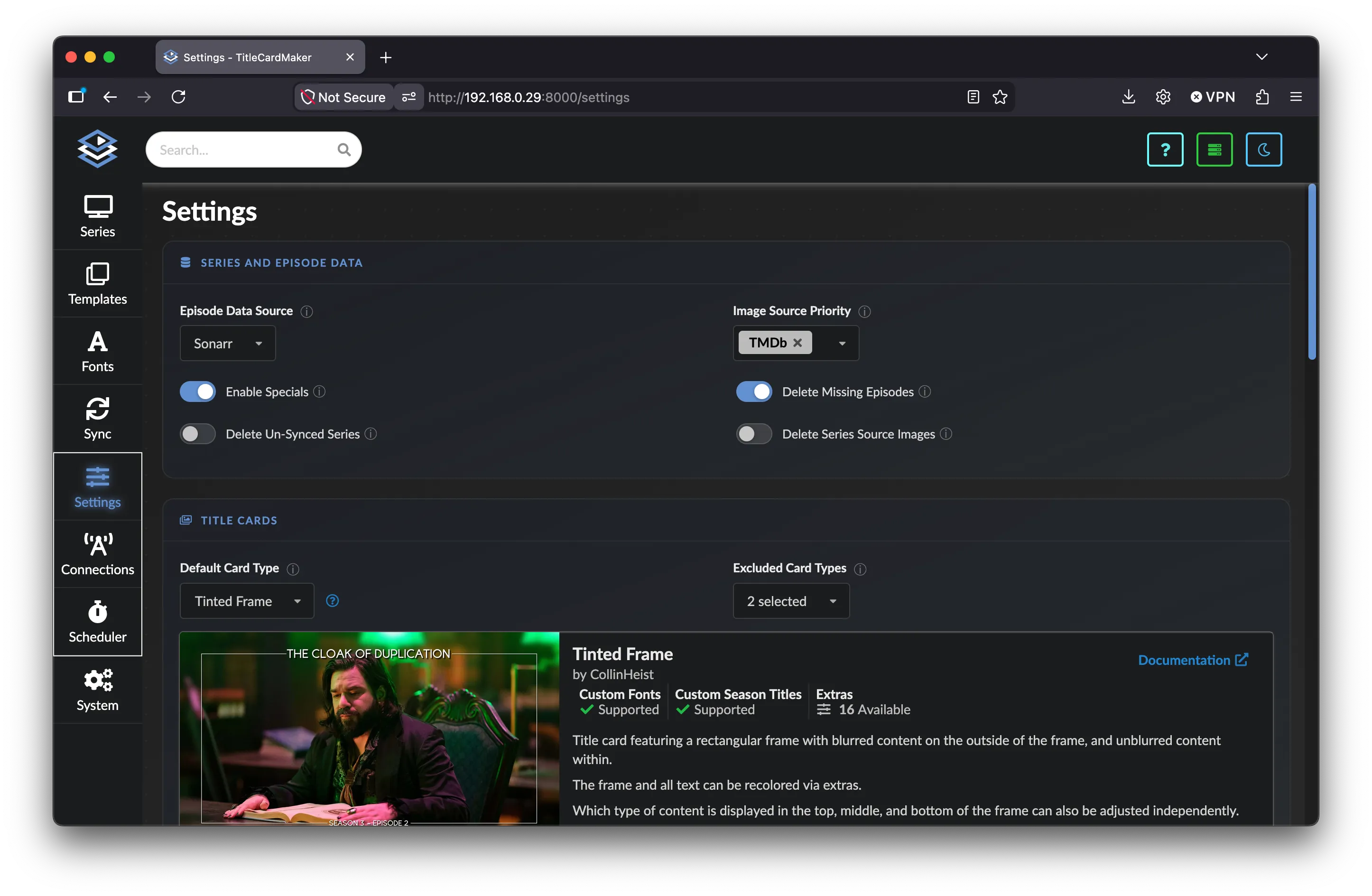Image resolution: width=1372 pixels, height=896 pixels.
Task: Click blue help icon beside Tinted Frame dropdown
Action: (332, 601)
